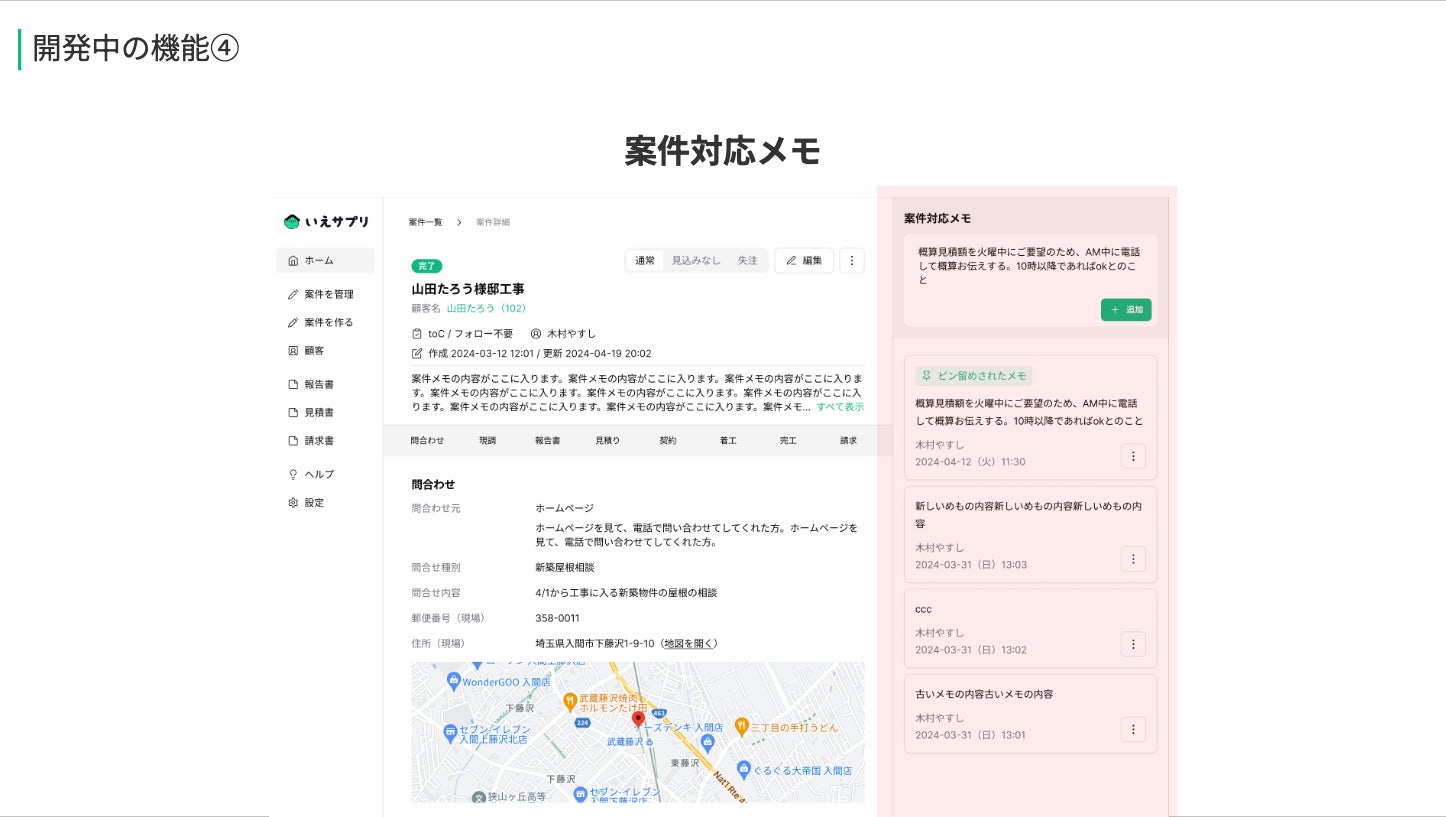The image size is (1446, 817).
Task: Open ホーム in the sidebar
Action: (326, 261)
